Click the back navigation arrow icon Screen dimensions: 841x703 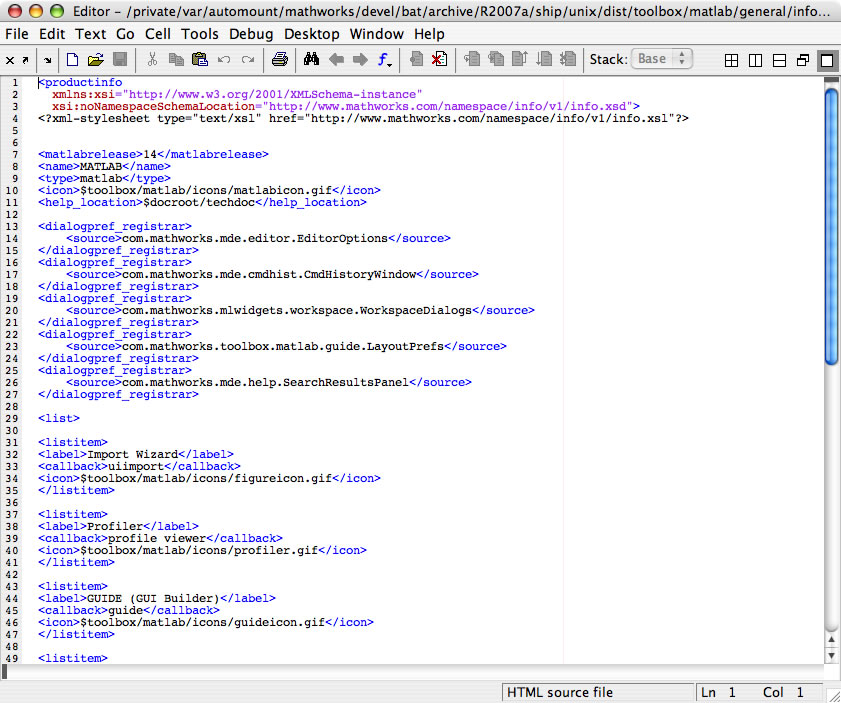[x=336, y=60]
